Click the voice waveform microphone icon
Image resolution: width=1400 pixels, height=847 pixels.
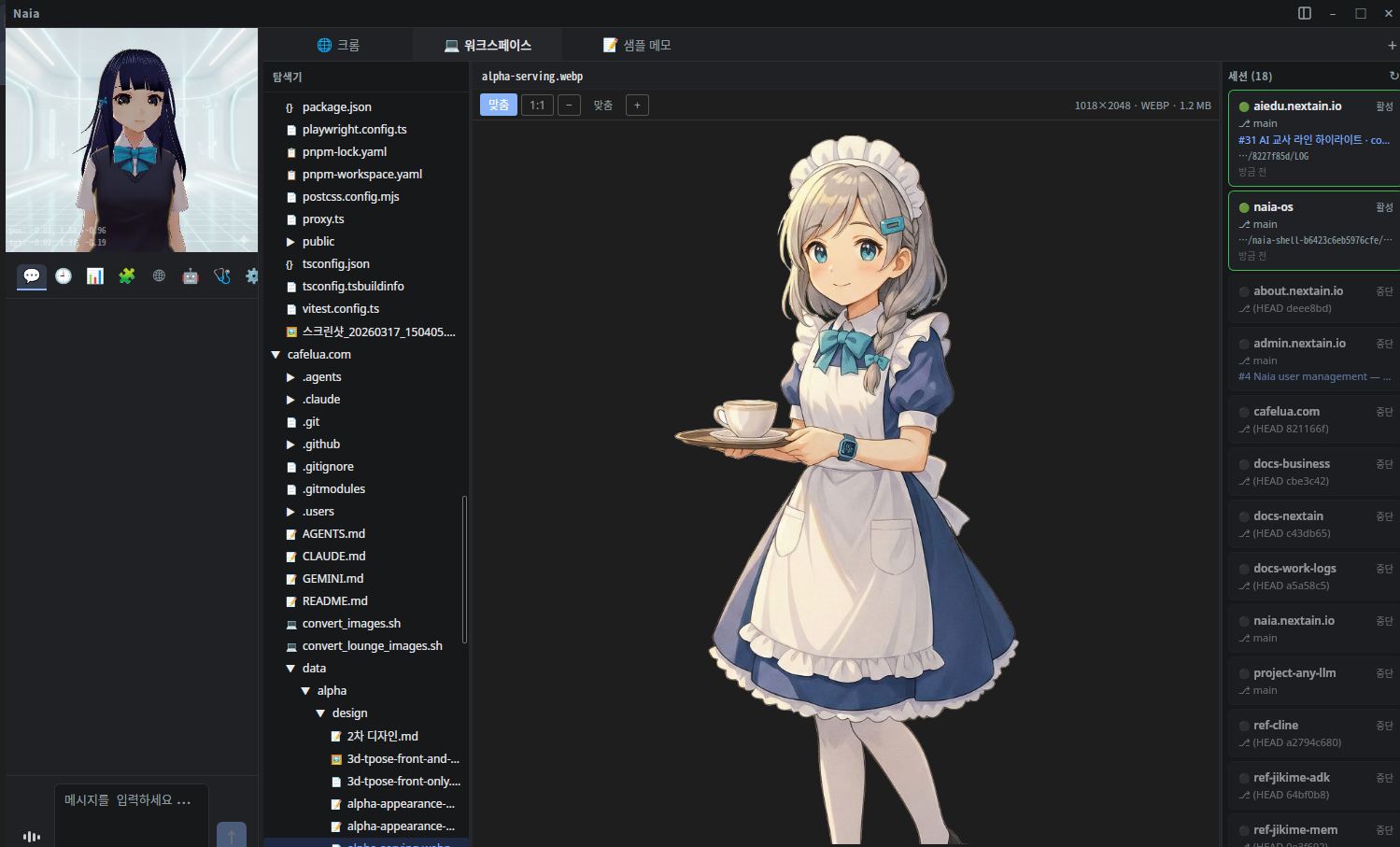click(x=31, y=836)
